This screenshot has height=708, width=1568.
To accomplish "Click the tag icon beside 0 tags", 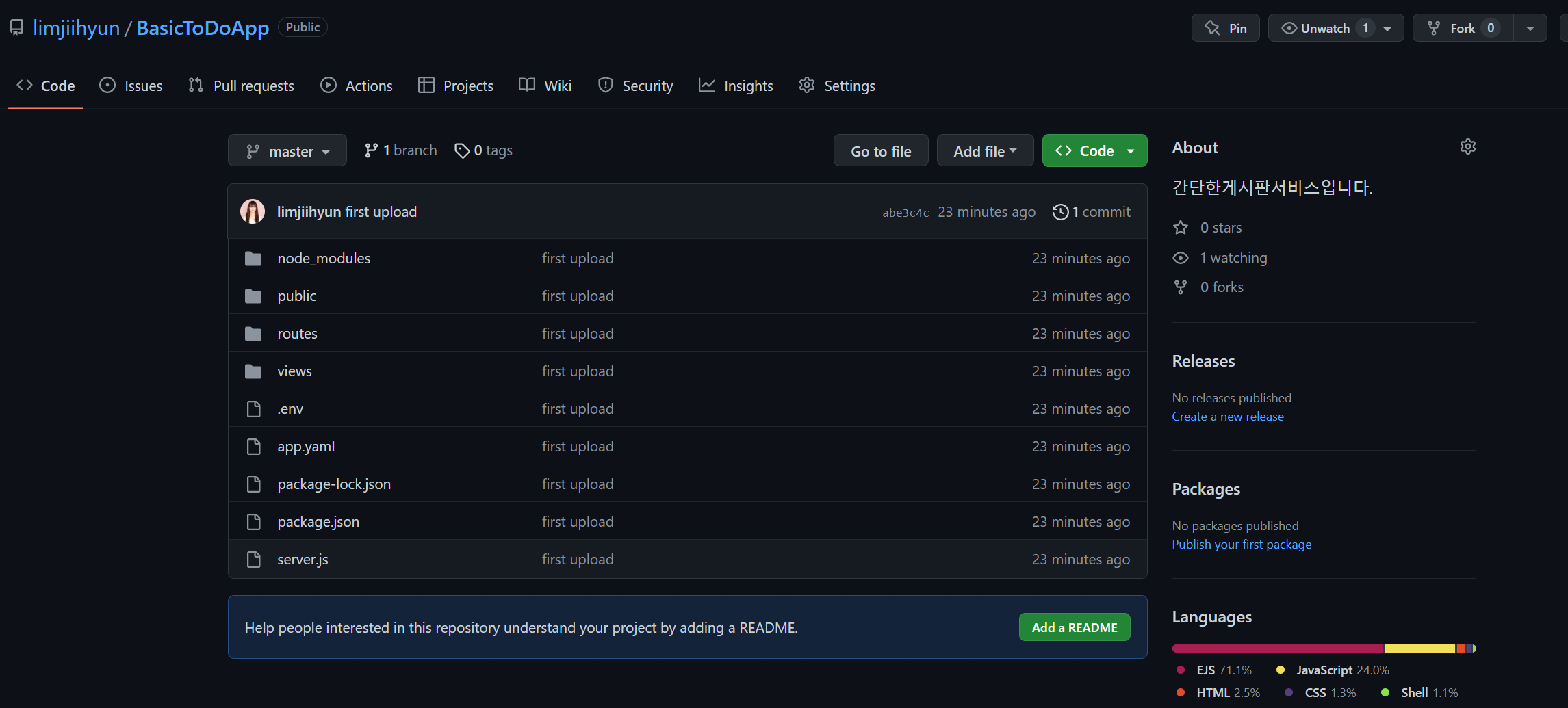I will 462,150.
